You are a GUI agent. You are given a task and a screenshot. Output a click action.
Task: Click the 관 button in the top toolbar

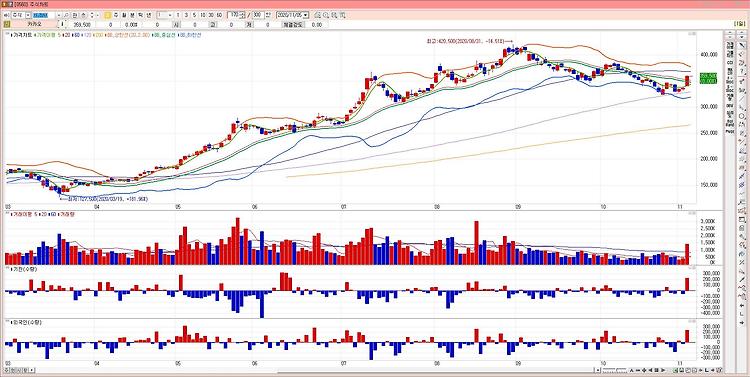75,15
